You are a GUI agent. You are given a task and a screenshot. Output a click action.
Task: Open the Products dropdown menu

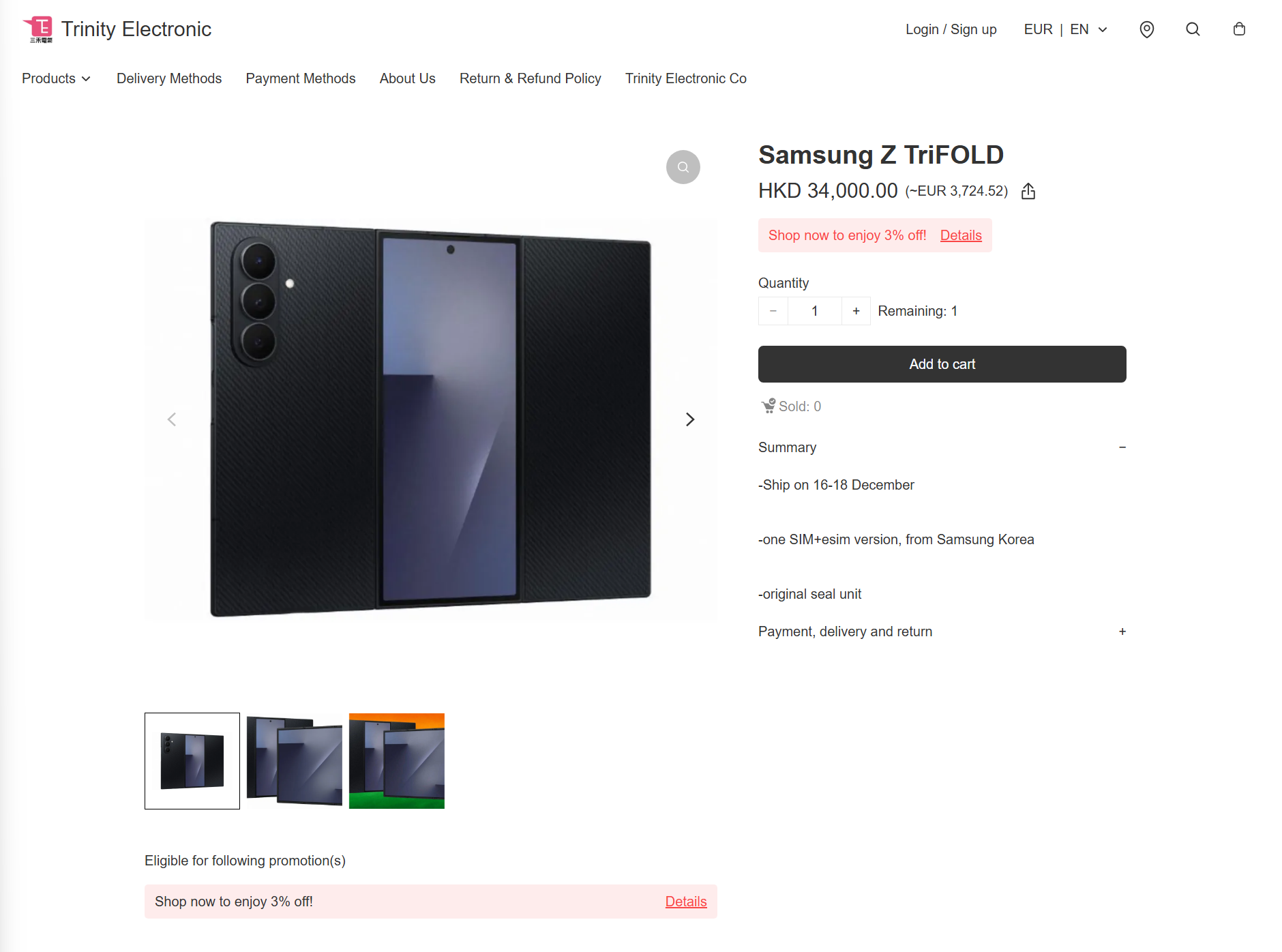tap(56, 78)
